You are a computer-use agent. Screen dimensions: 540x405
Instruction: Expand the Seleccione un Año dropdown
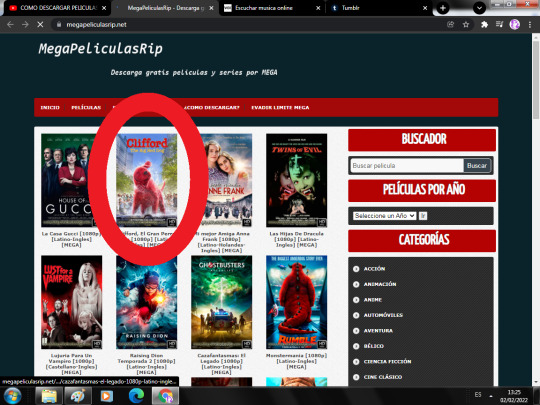point(384,216)
